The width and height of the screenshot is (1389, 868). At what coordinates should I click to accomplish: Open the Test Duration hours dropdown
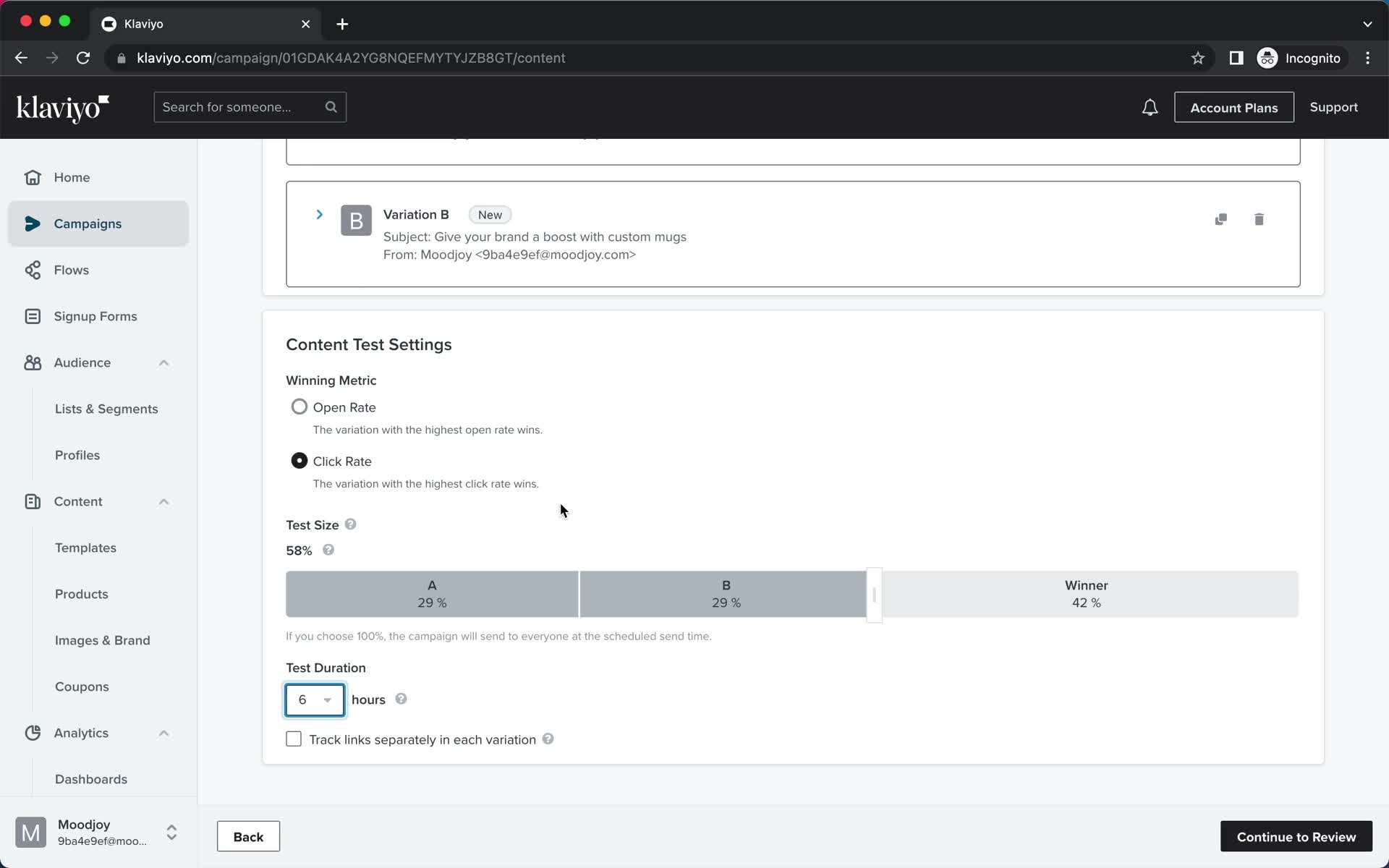point(313,699)
